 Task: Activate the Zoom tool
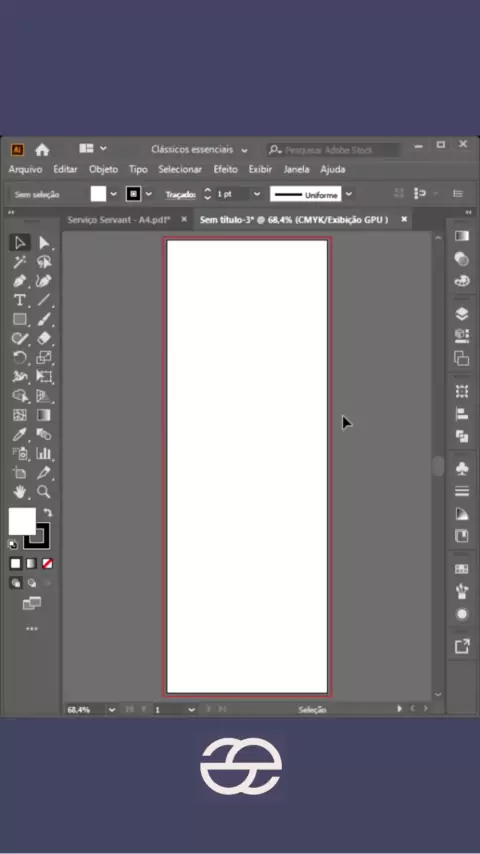[44, 492]
